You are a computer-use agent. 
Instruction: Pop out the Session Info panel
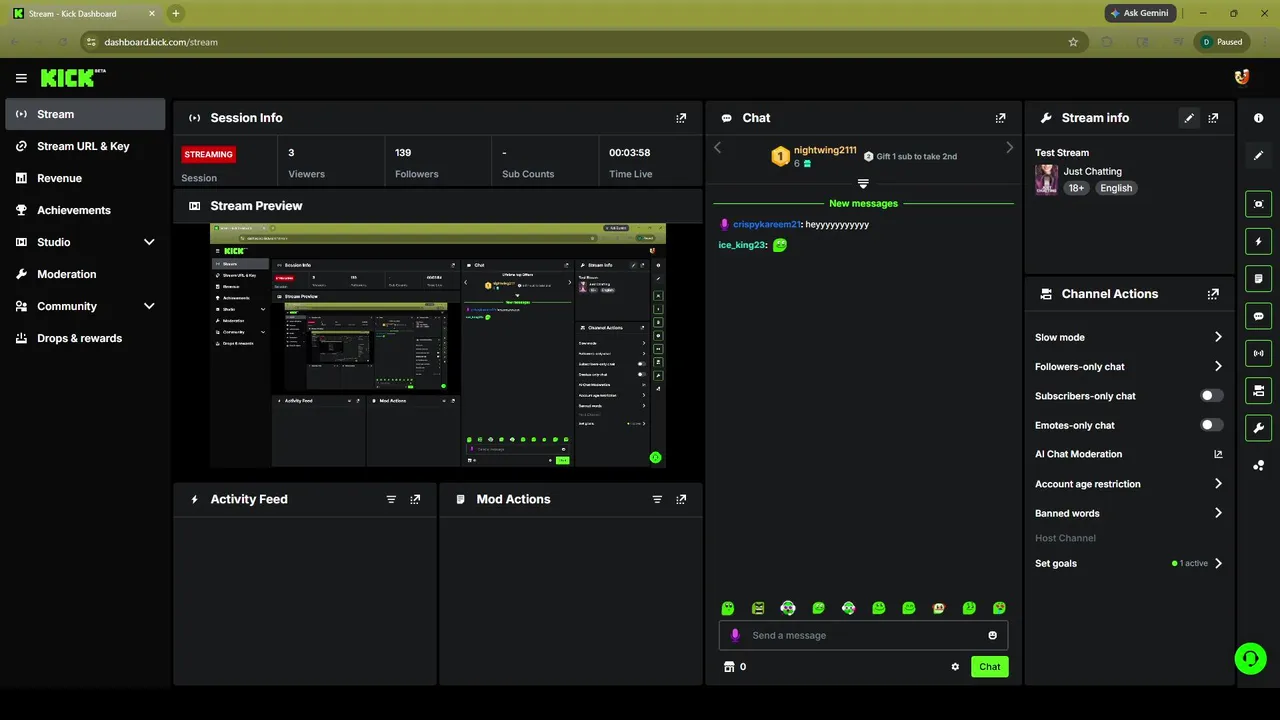click(x=681, y=118)
